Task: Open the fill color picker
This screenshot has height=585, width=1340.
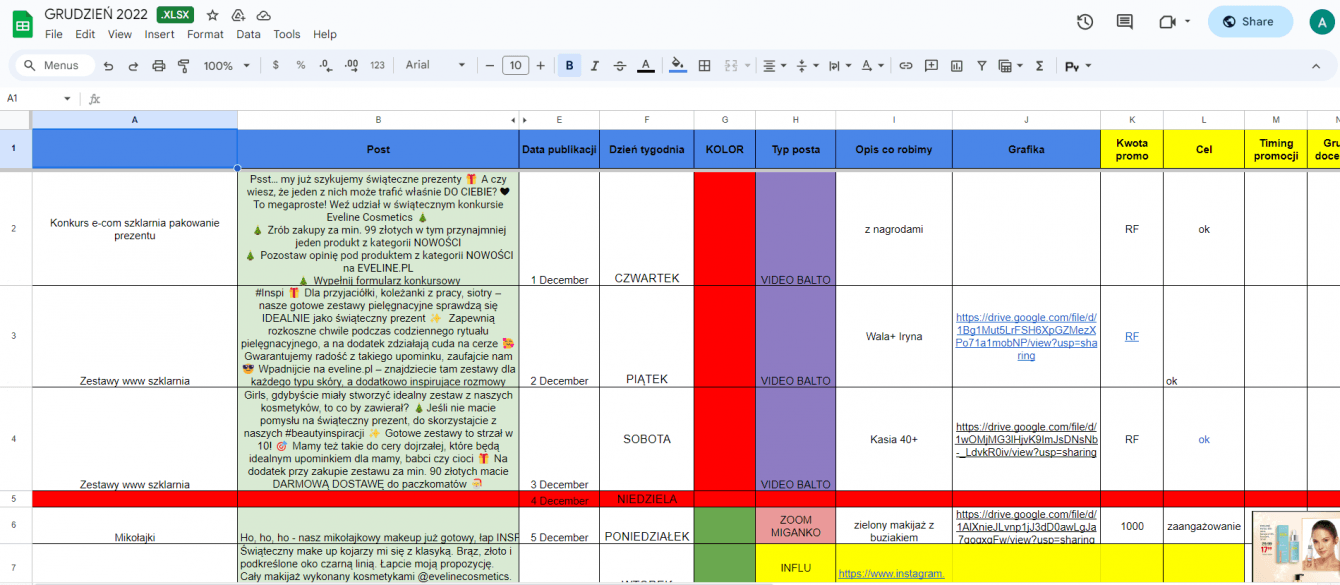Action: coord(678,66)
